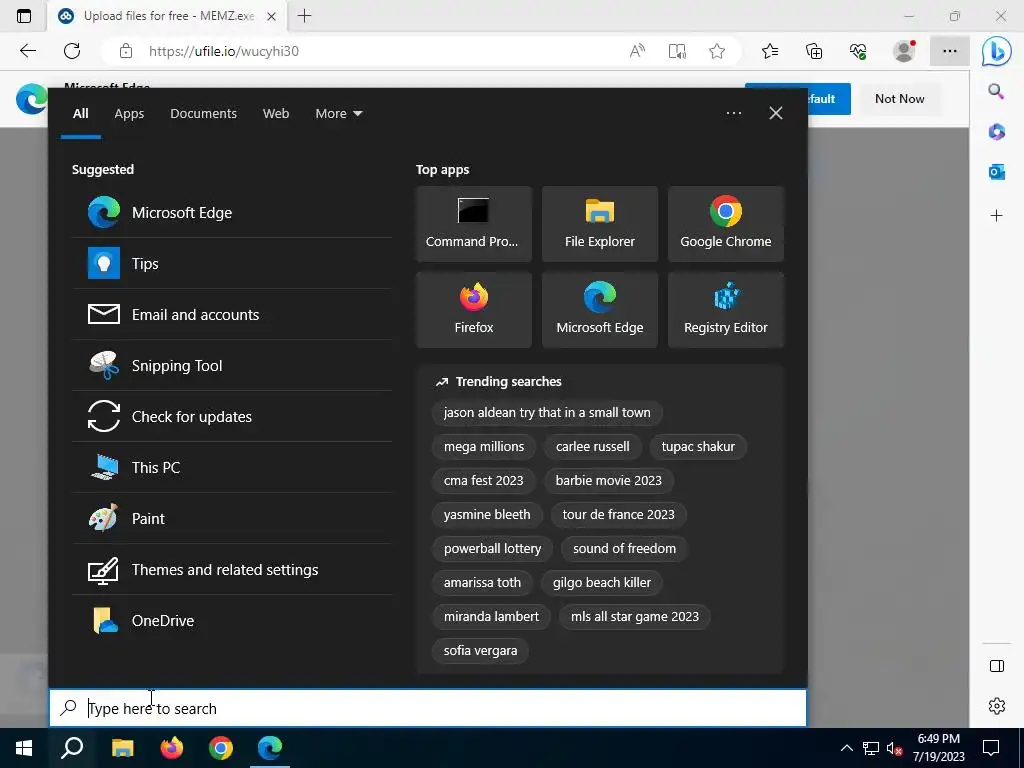Launch Snipping Tool suggestion
Screen dimensions: 1024x768
click(x=232, y=365)
